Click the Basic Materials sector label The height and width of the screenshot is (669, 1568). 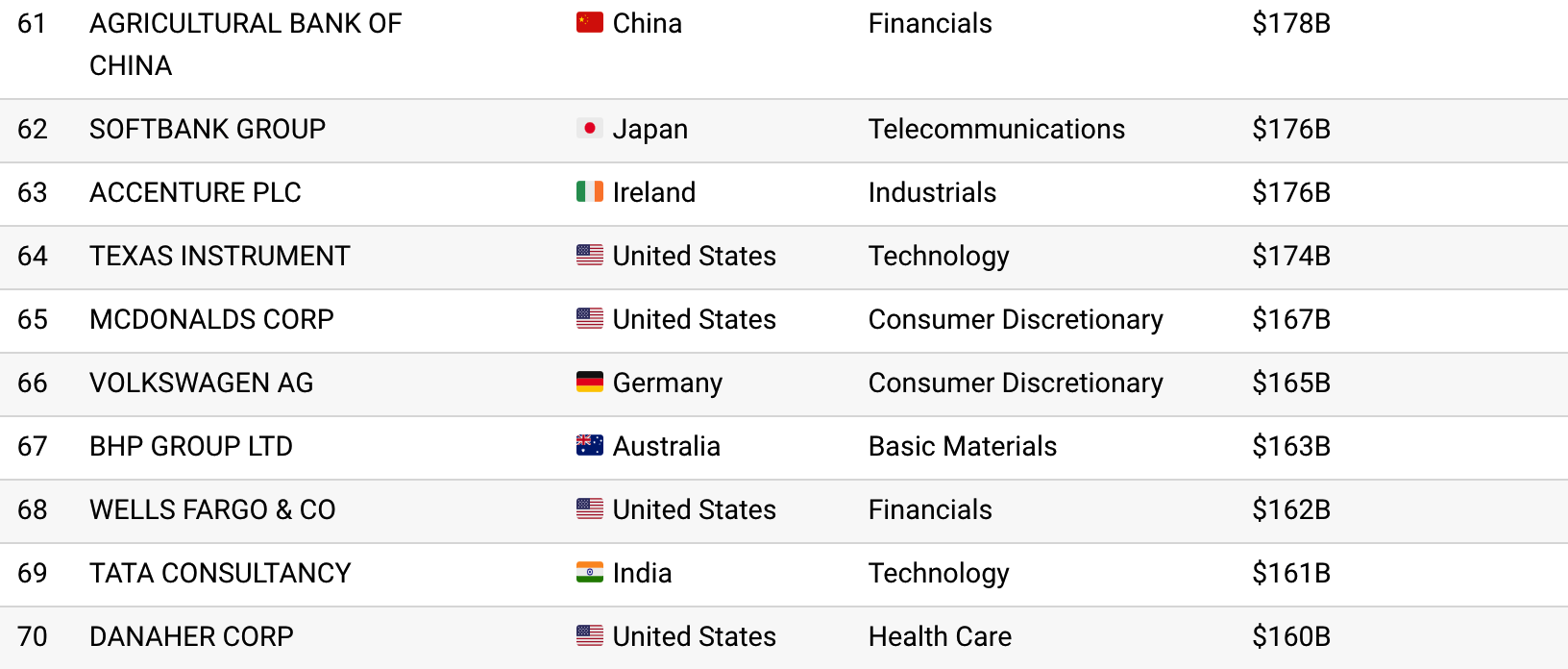click(x=962, y=446)
